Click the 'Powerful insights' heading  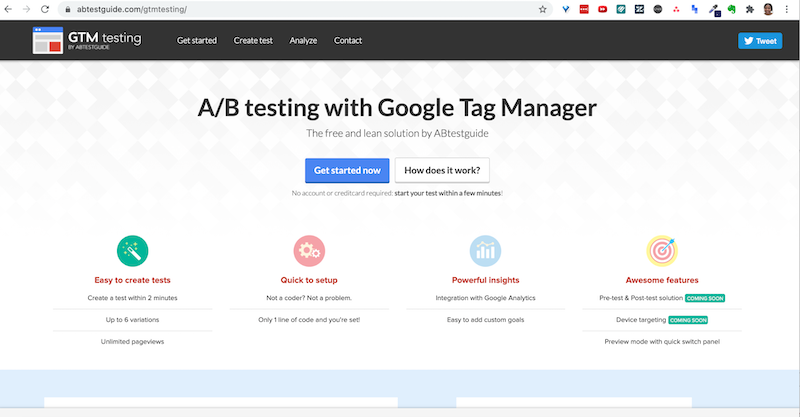tap(486, 280)
